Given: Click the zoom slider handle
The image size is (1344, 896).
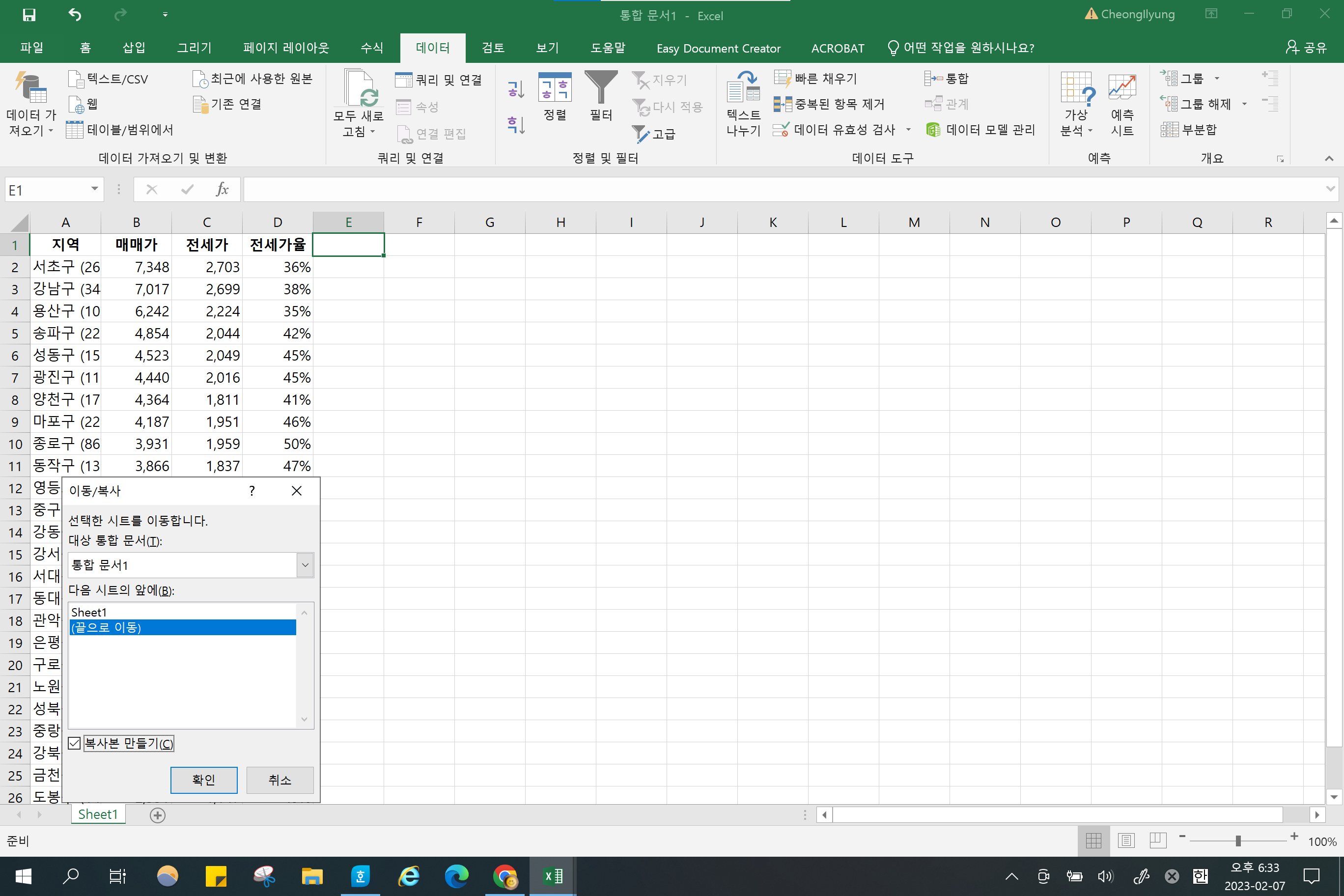Looking at the screenshot, I should click(x=1238, y=840).
